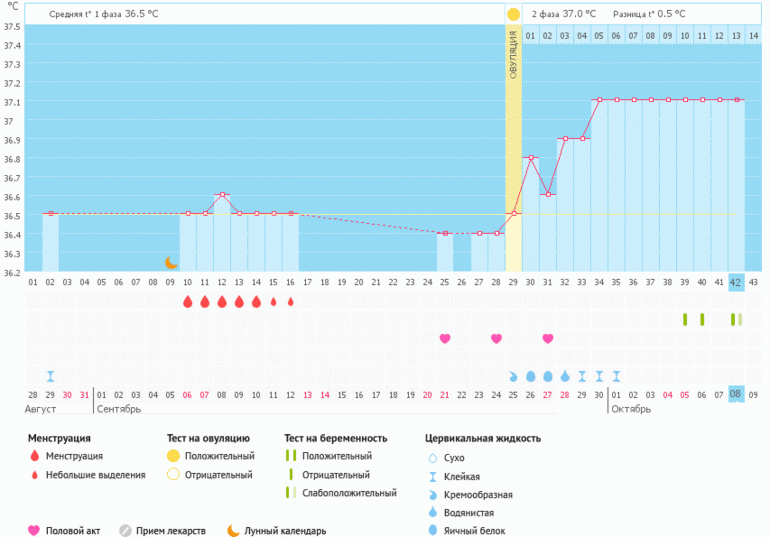Select the highlighted cycle day 42
Image resolution: width=770 pixels, height=537 pixels.
[736, 282]
